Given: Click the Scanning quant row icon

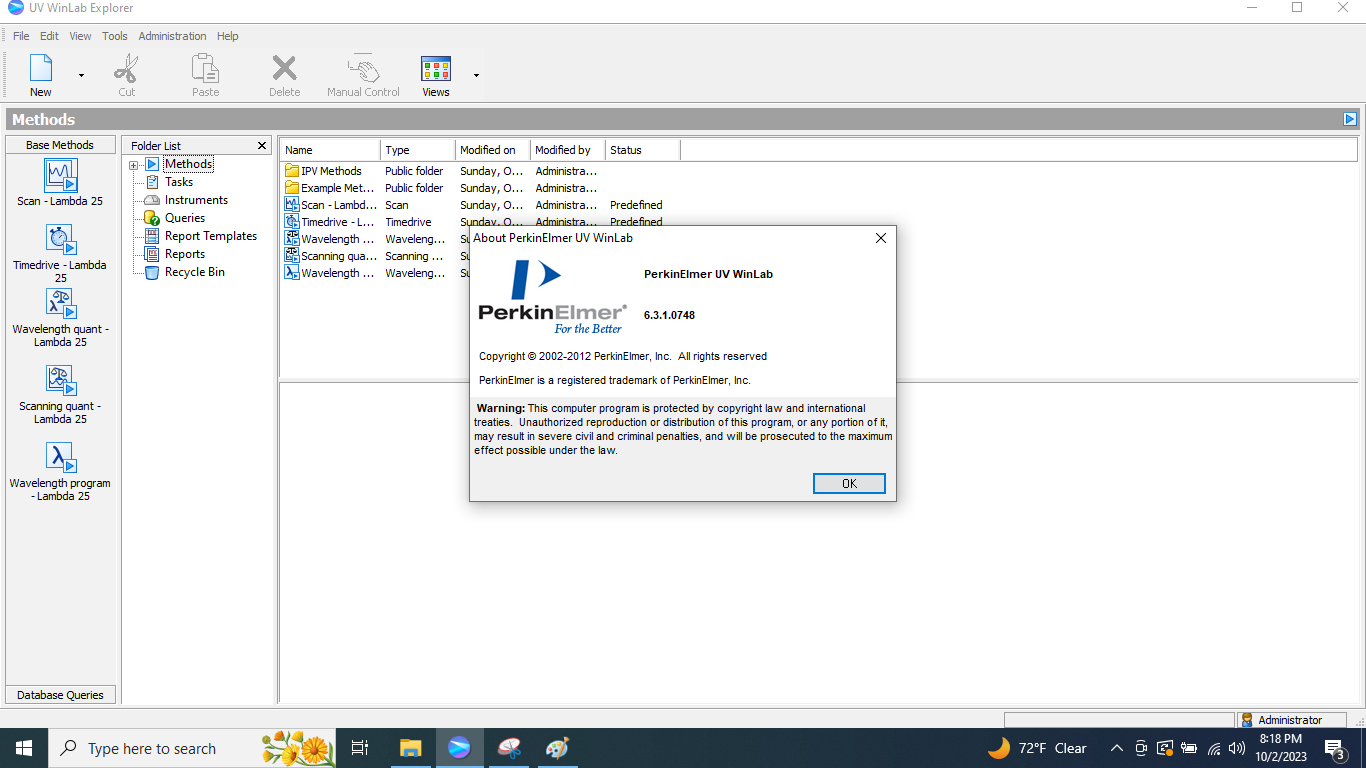Looking at the screenshot, I should [292, 256].
